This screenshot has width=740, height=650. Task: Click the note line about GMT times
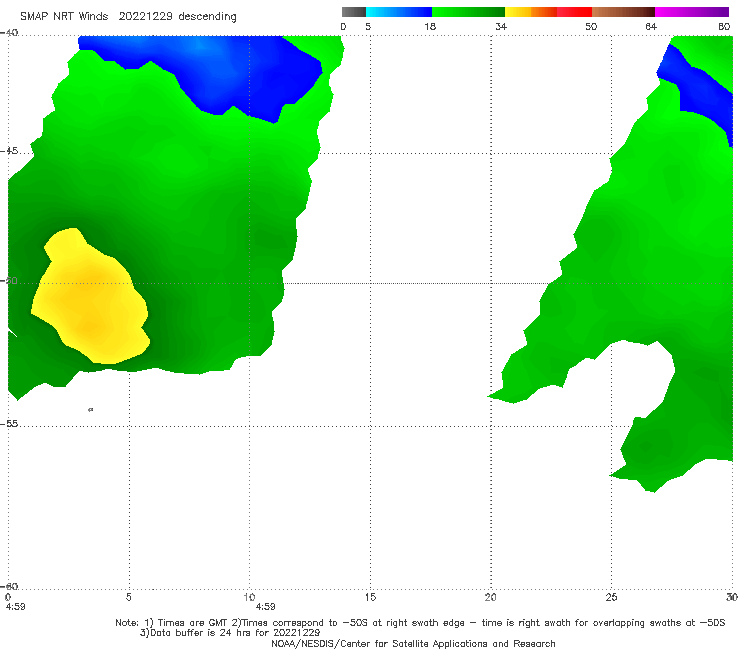[x=420, y=623]
